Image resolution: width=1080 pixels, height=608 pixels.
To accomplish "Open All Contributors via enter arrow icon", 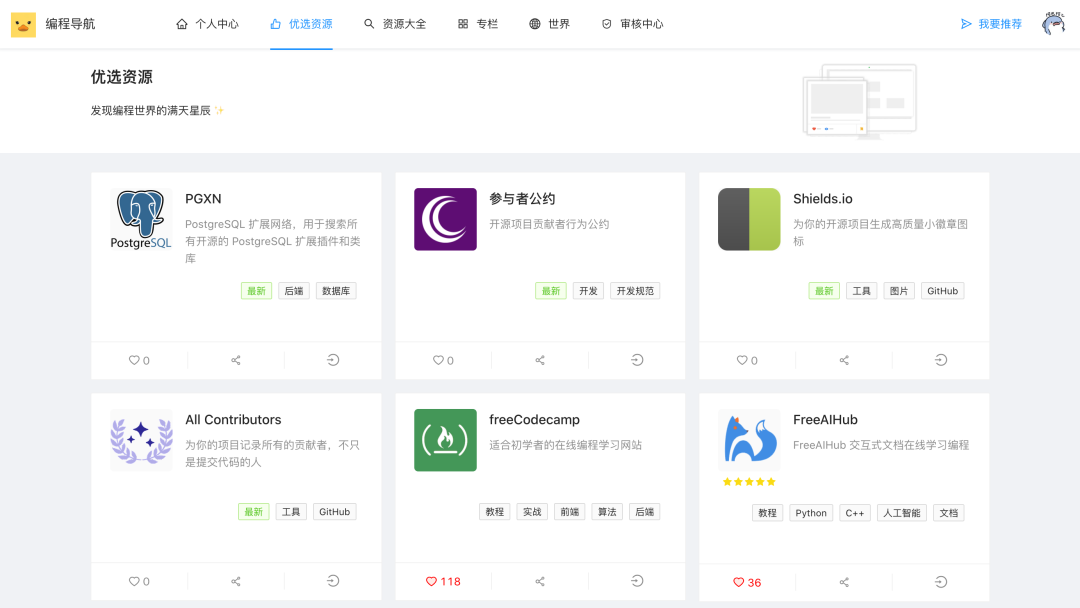I will pos(333,581).
